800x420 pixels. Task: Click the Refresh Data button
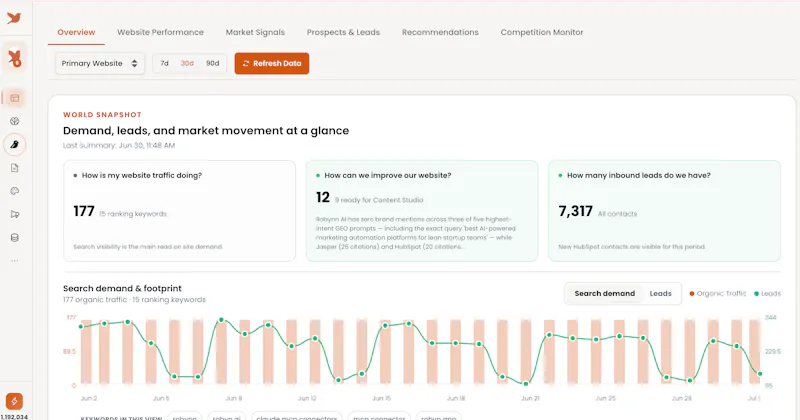point(272,63)
